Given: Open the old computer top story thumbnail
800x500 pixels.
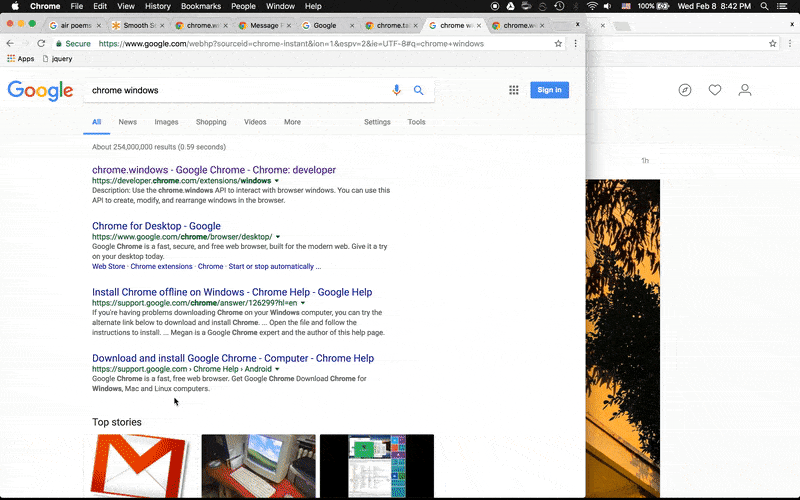Looking at the screenshot, I should (259, 466).
